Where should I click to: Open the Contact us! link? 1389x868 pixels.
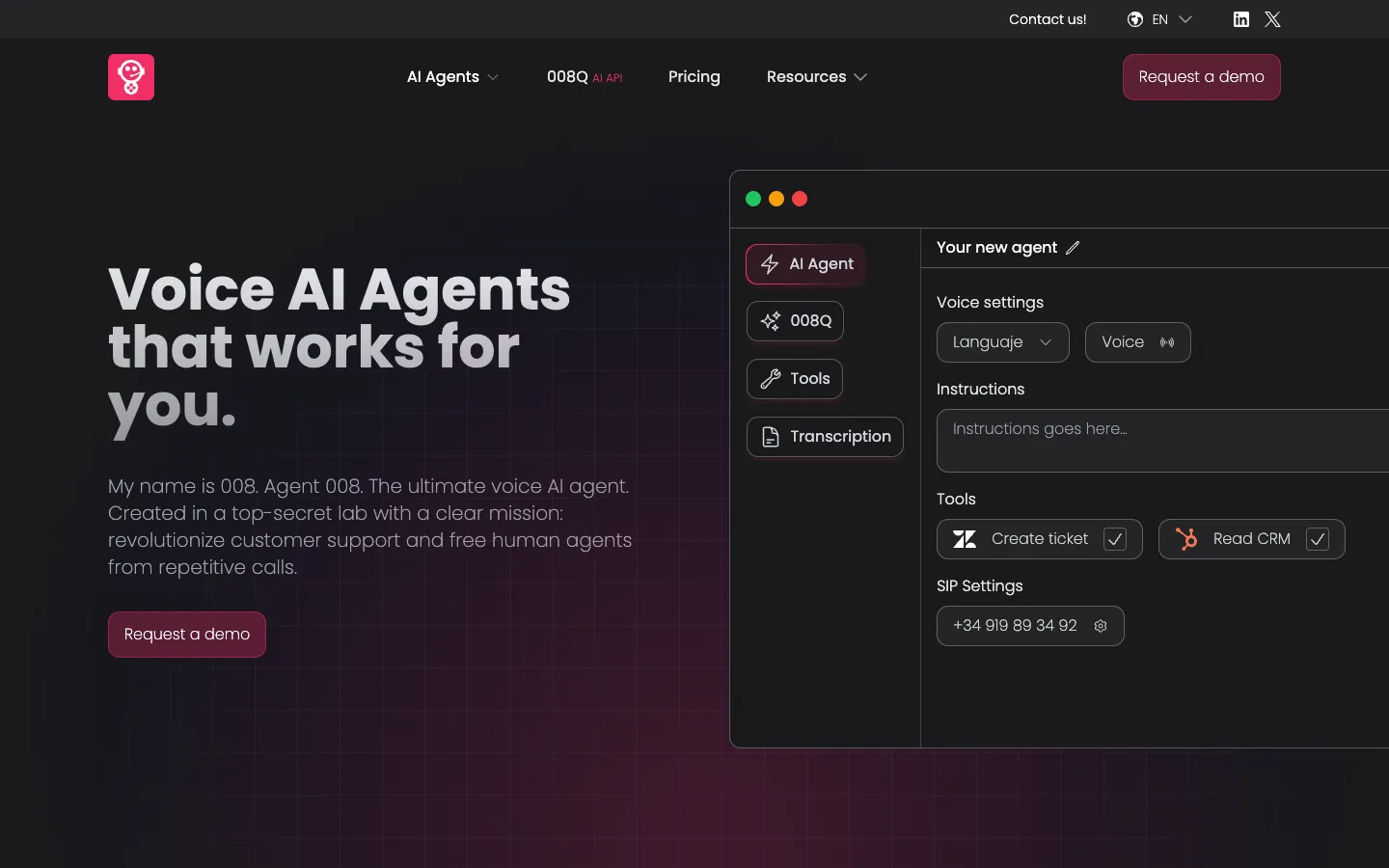tap(1048, 19)
